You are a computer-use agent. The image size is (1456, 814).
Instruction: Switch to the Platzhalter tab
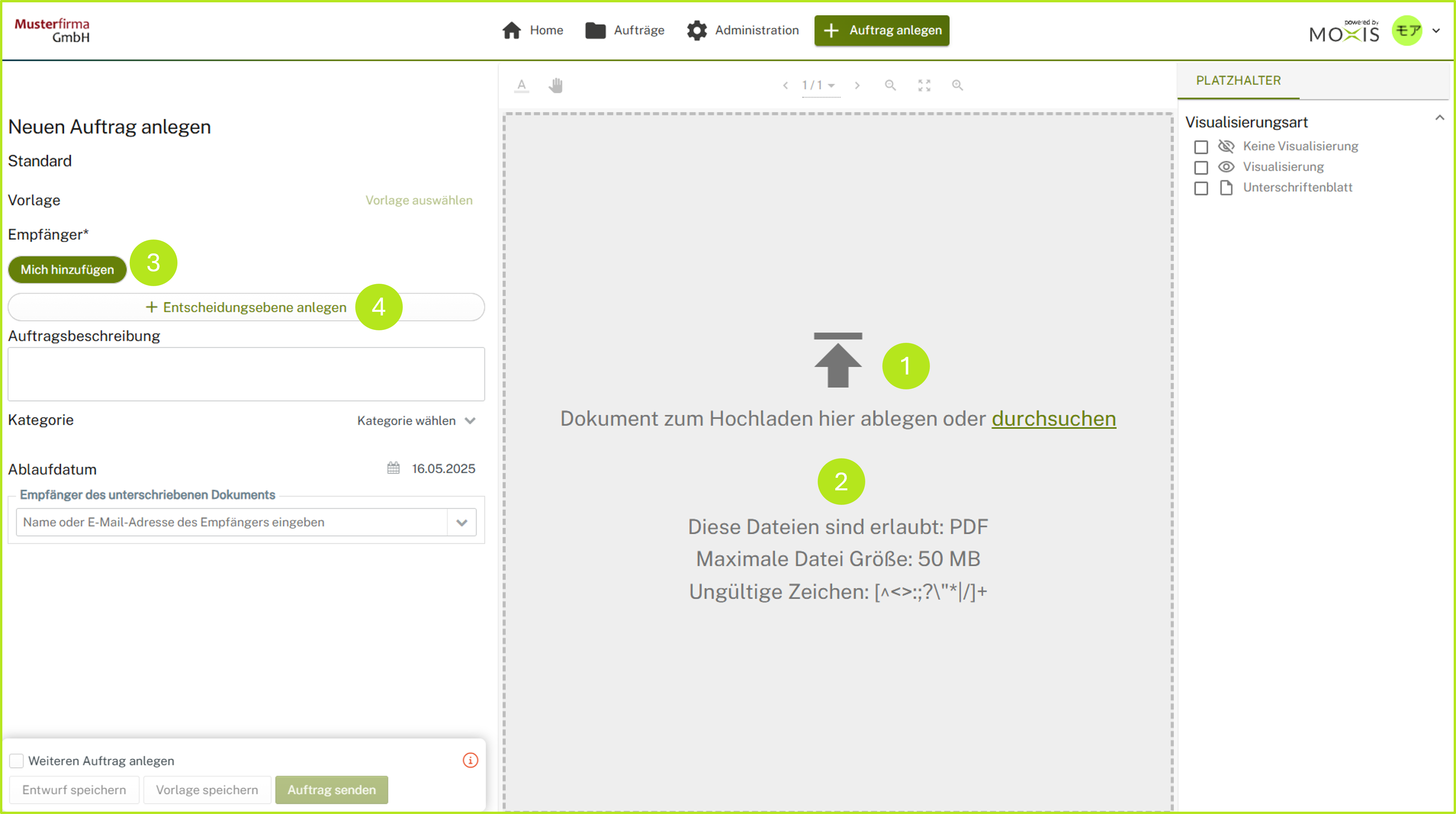point(1238,80)
